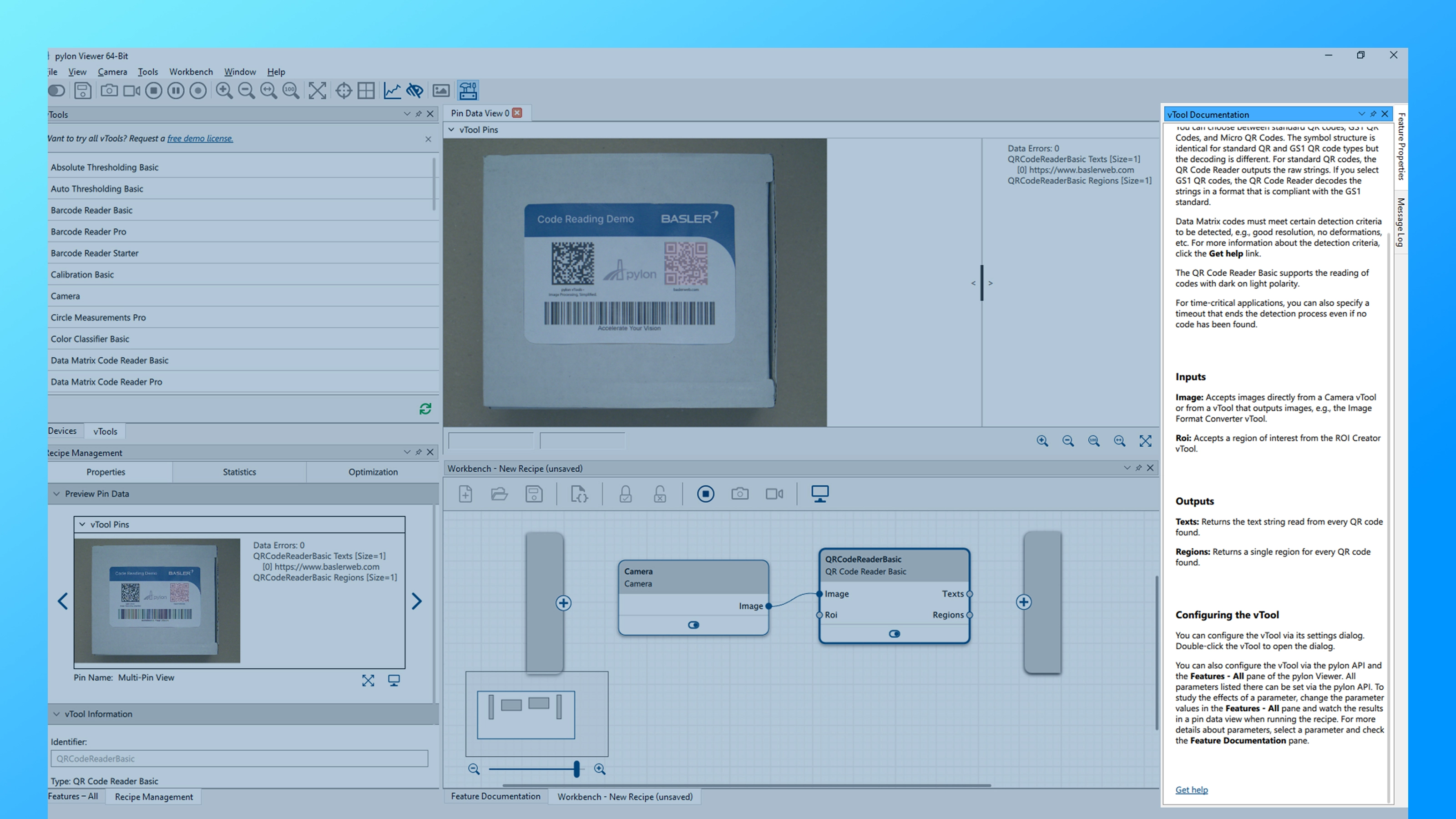Toggle the switch at left of main toolbar

(x=56, y=91)
